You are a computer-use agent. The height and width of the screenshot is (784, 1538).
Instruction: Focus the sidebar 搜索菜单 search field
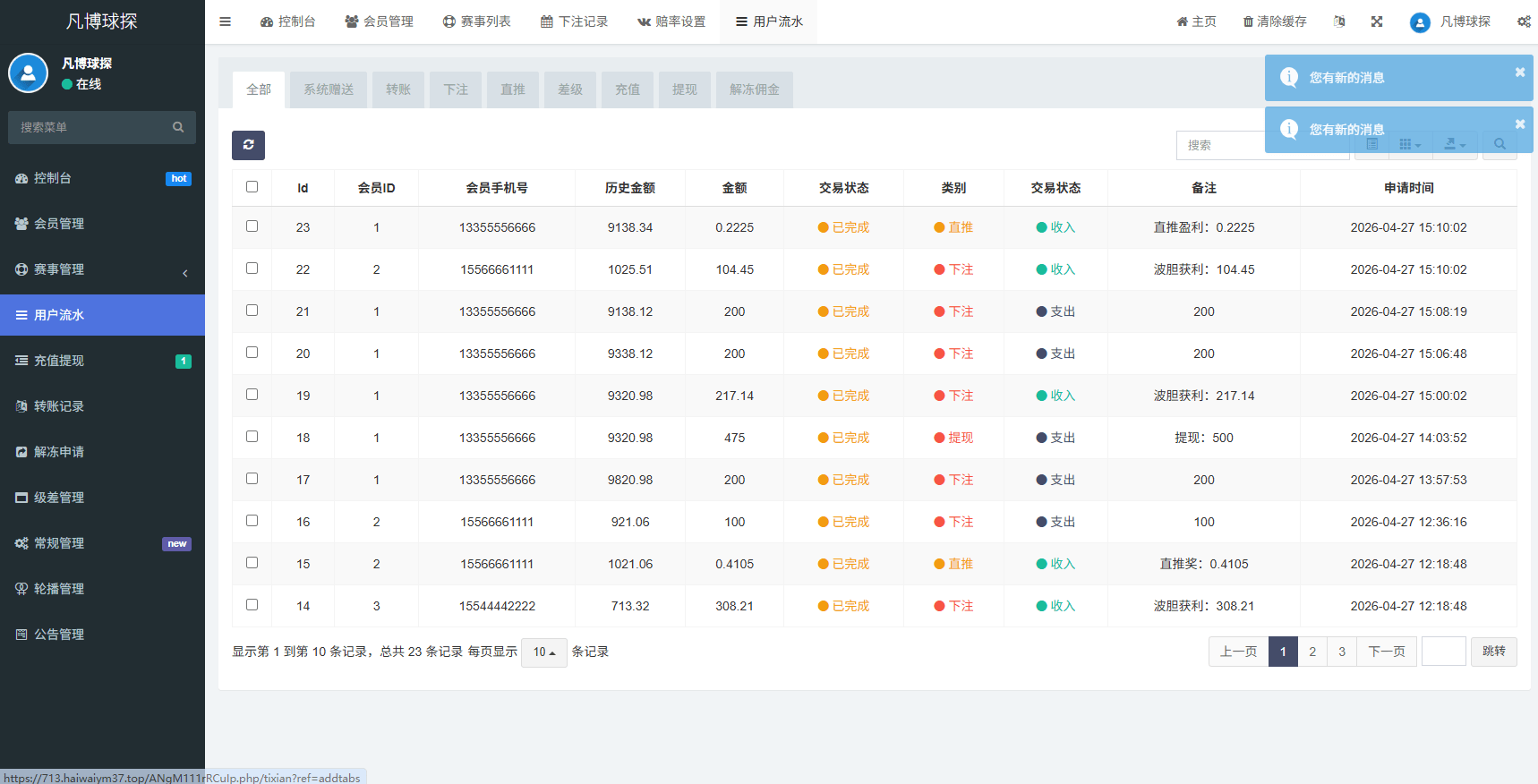pos(88,127)
